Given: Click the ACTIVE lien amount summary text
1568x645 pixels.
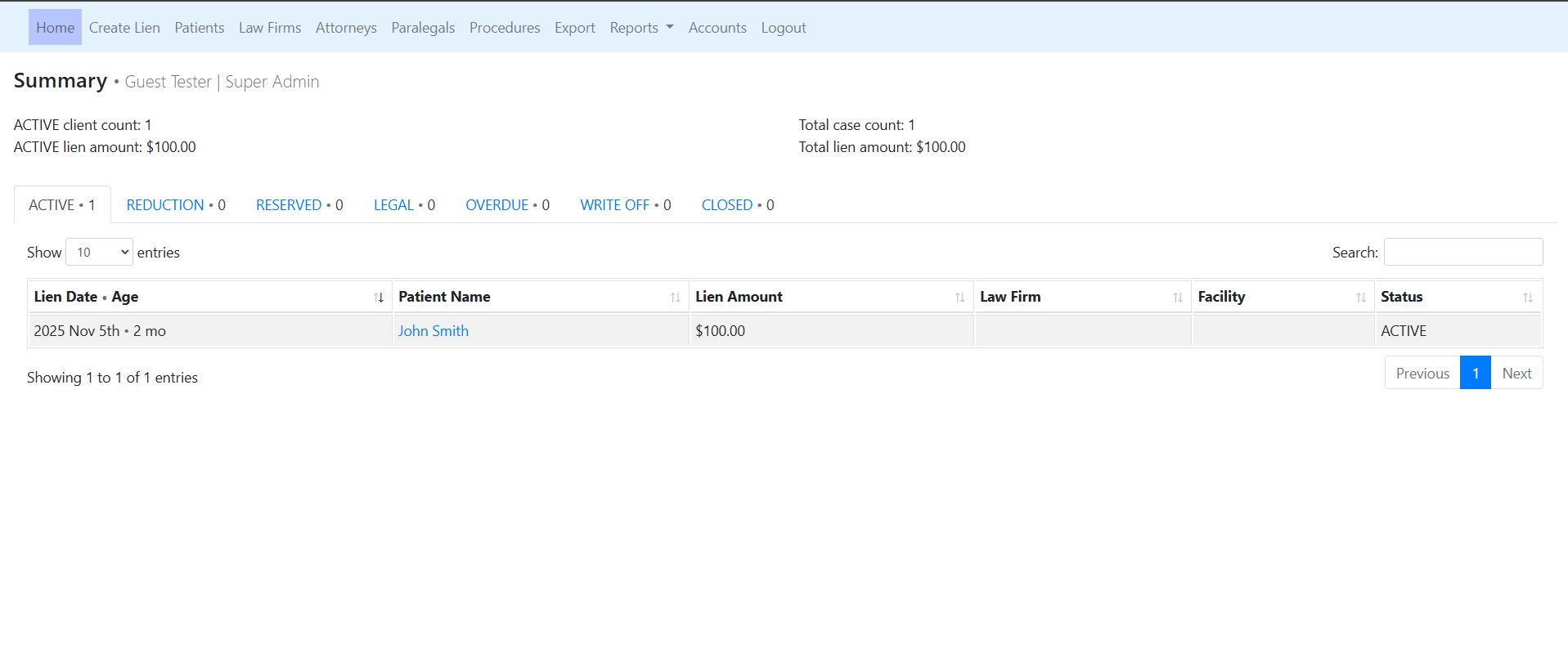Looking at the screenshot, I should 105,147.
